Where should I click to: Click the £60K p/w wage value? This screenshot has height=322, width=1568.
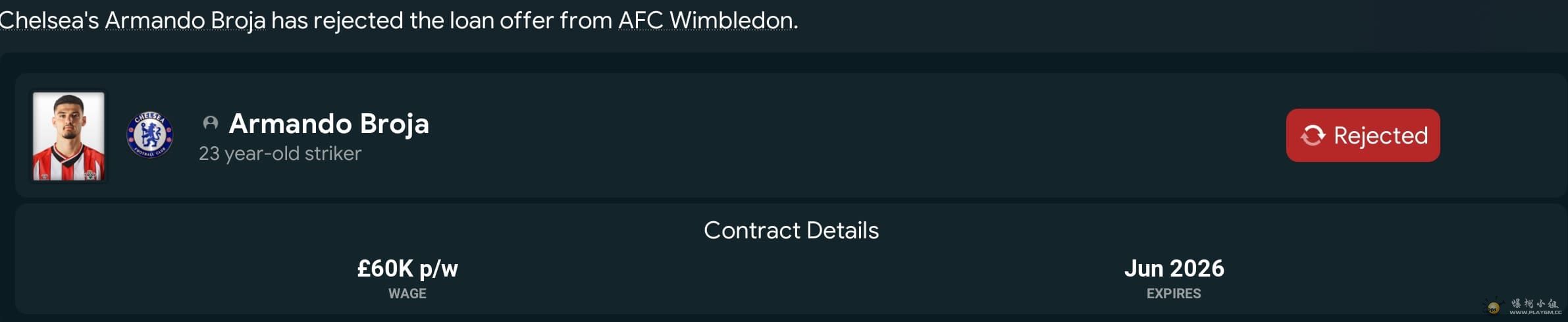(x=407, y=268)
